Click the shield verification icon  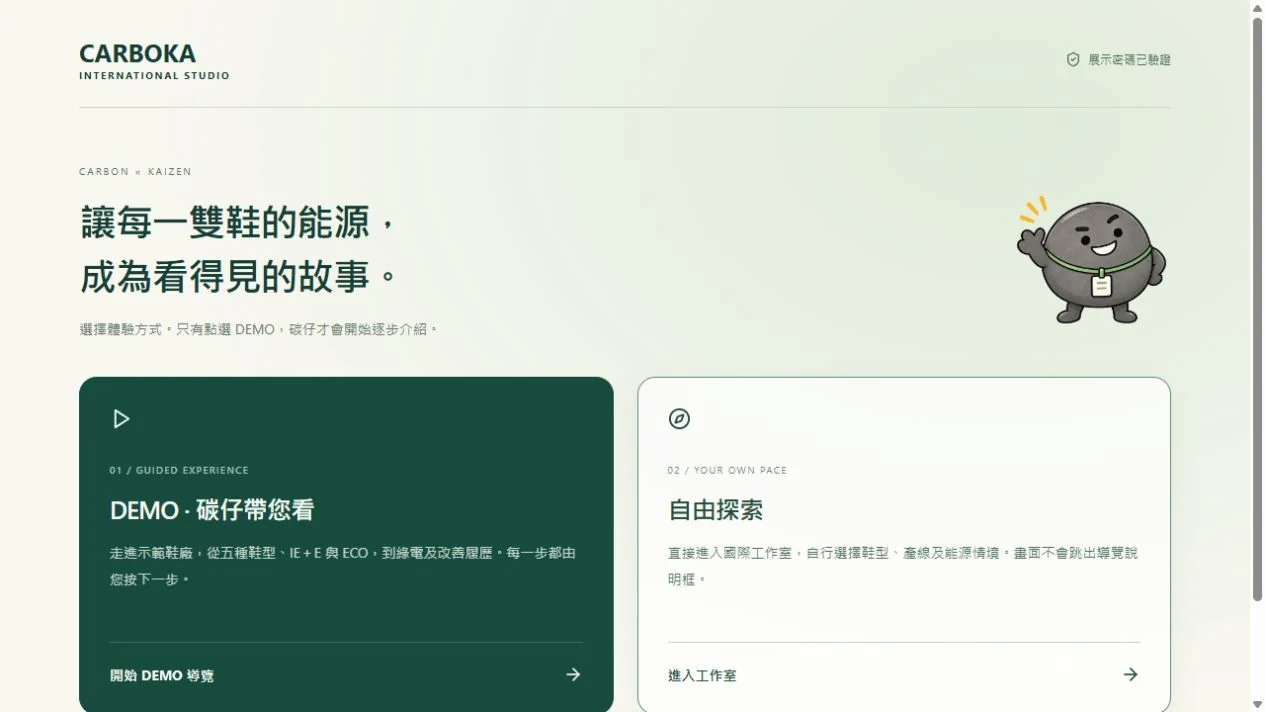[1073, 60]
